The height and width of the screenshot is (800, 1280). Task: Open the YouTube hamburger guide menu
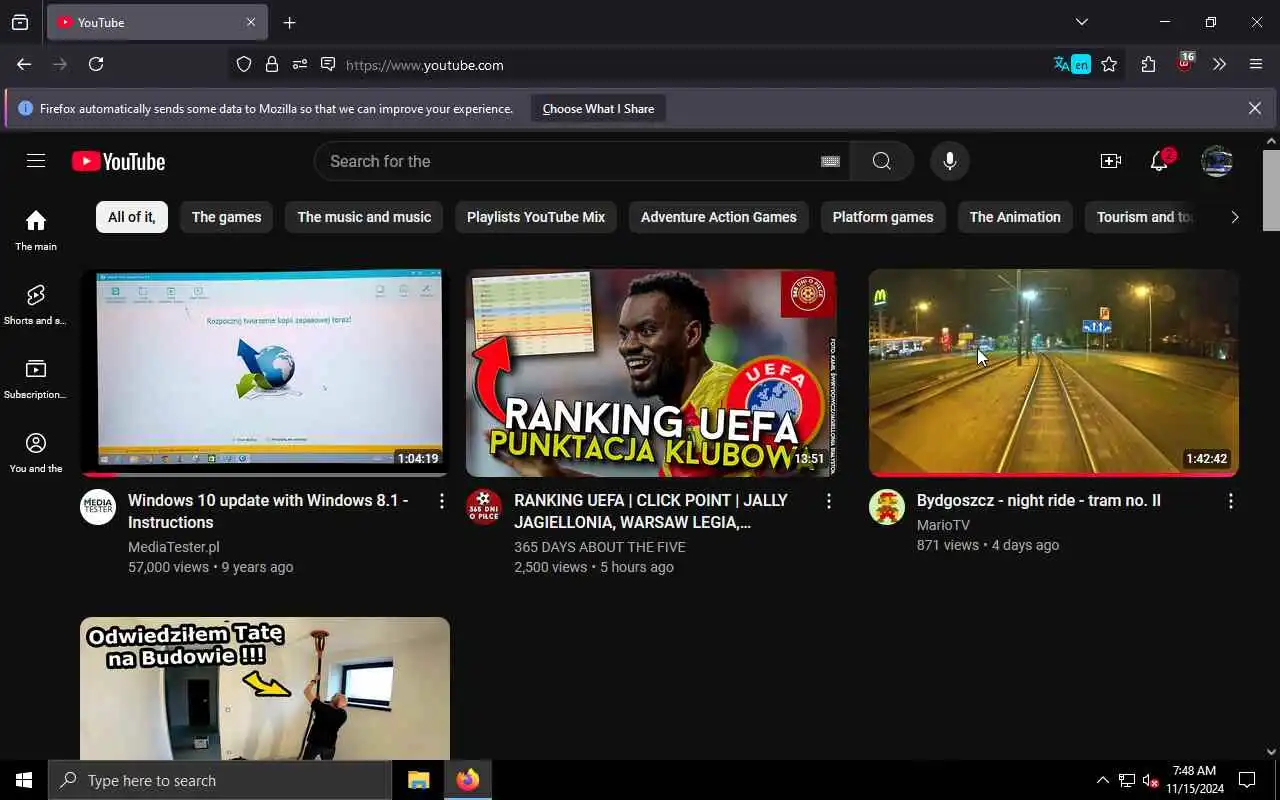click(x=36, y=161)
